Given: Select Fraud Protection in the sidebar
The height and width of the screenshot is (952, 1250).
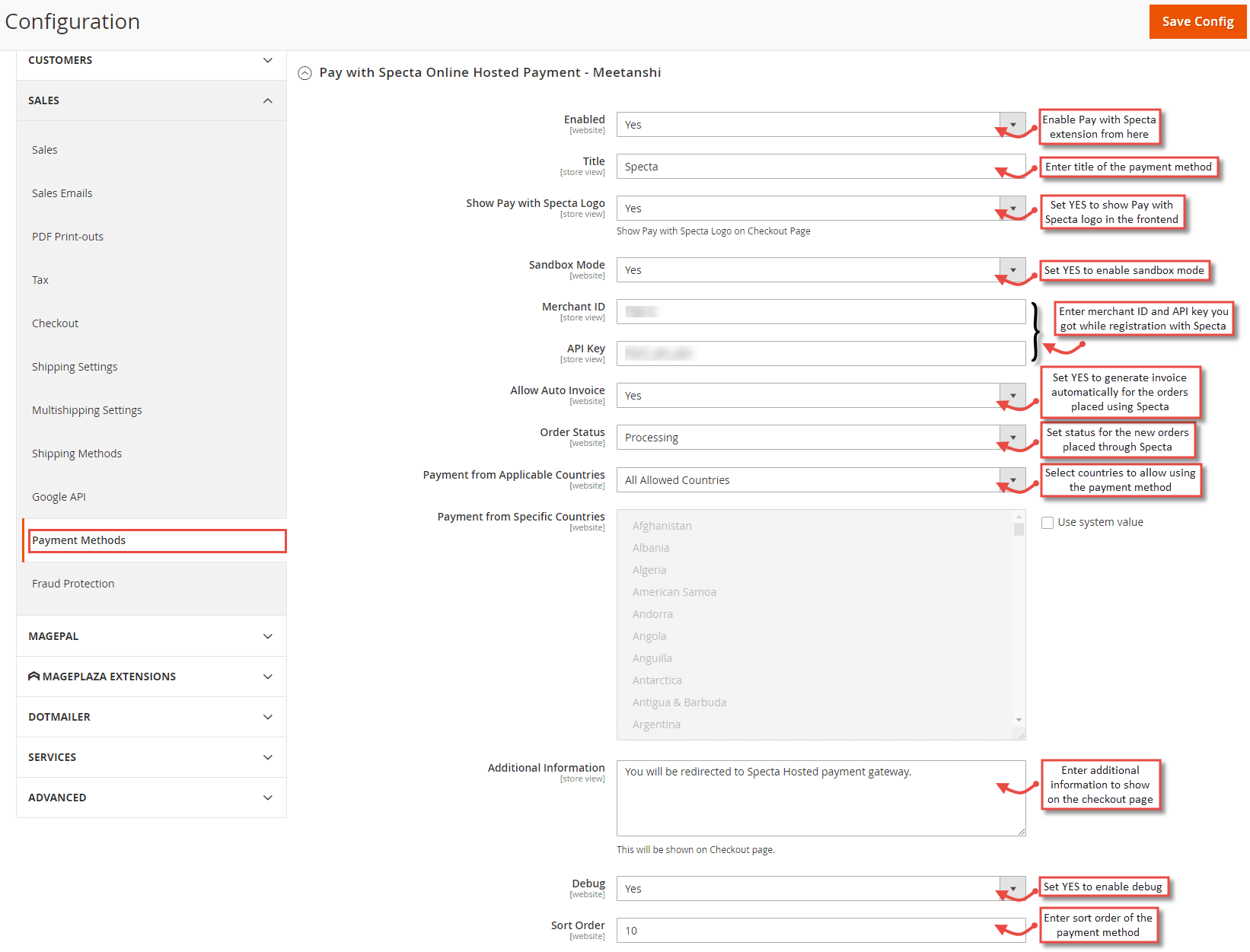Looking at the screenshot, I should 73,583.
